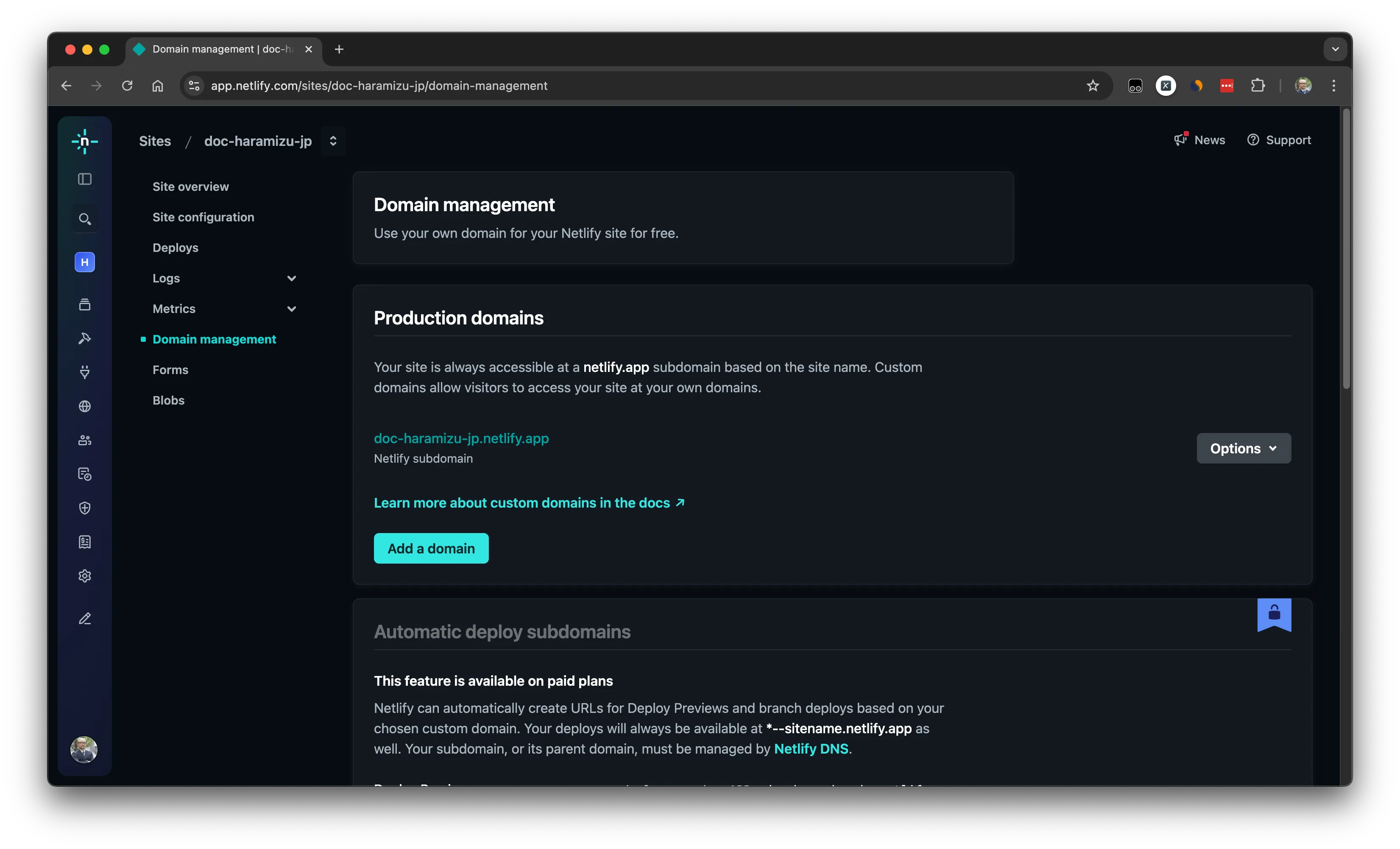
Task: Navigate to Site overview menu item
Action: [x=190, y=186]
